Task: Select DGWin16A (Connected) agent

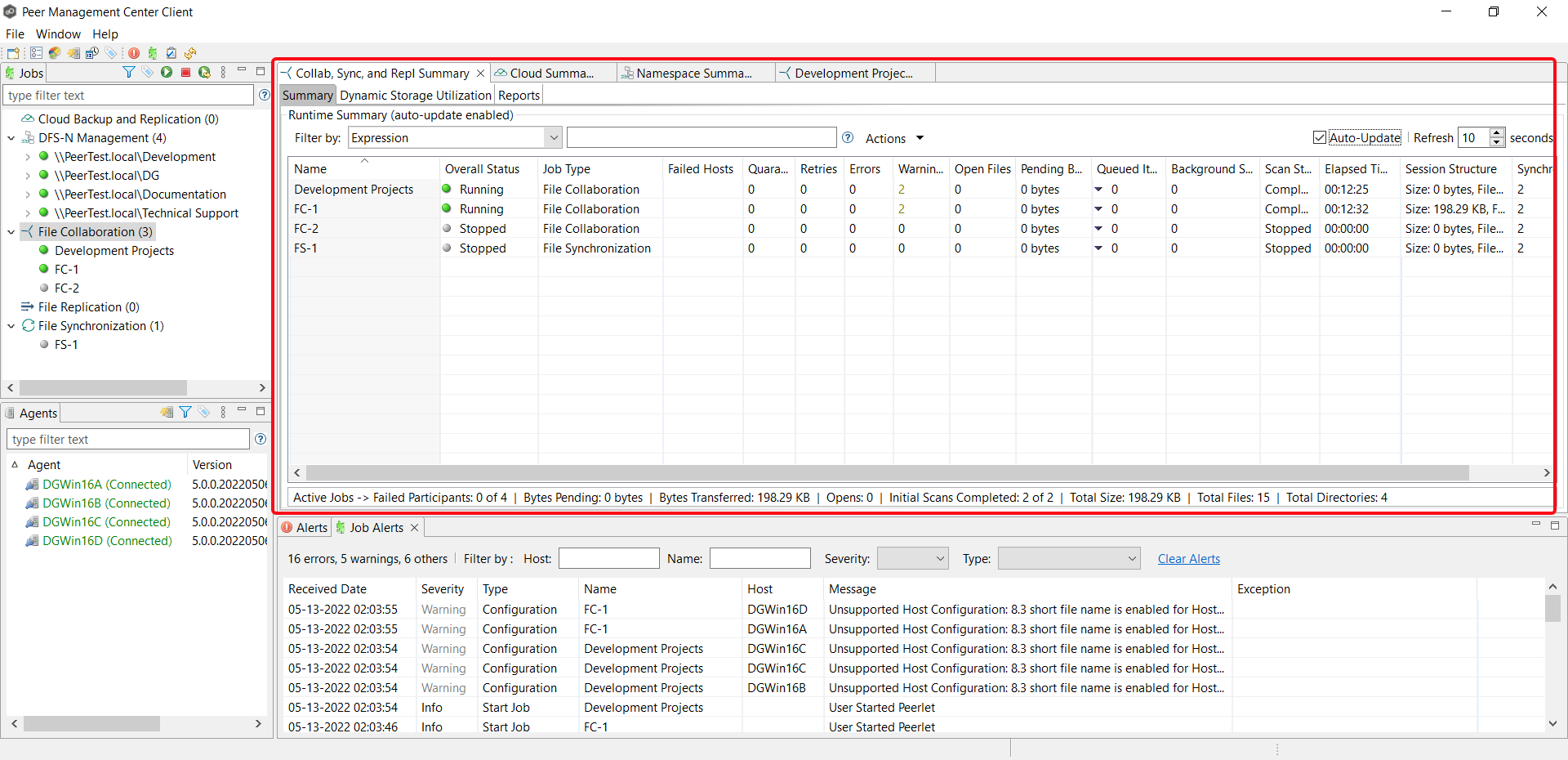Action: (106, 485)
